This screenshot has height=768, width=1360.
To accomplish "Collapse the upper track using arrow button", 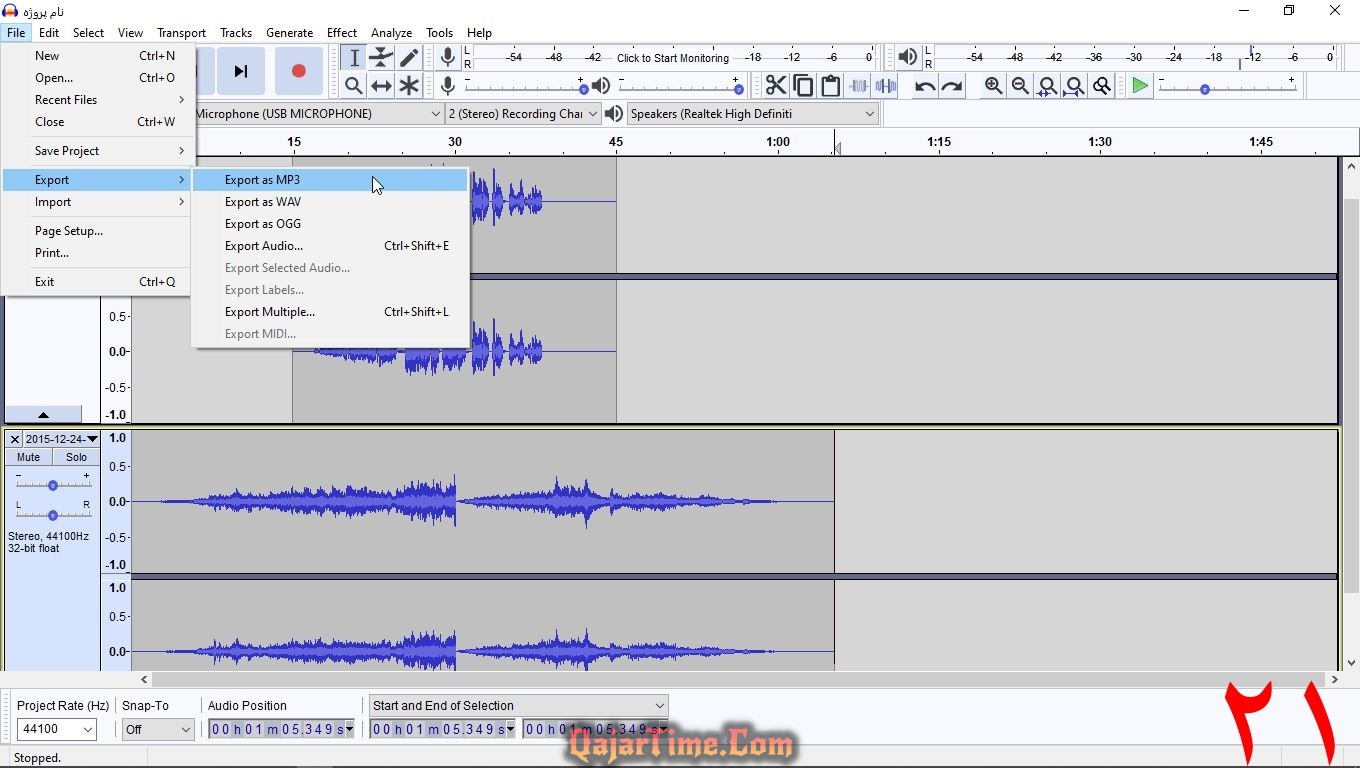I will coord(43,414).
